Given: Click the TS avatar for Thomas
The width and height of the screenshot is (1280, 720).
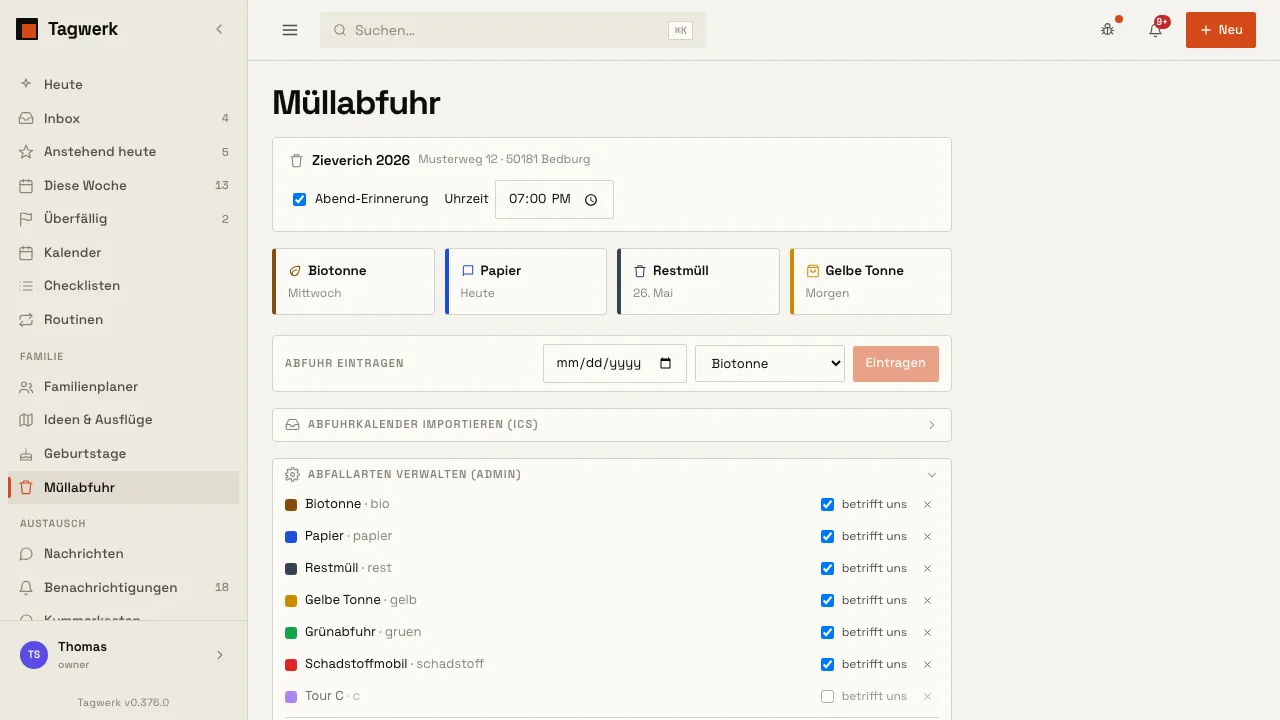Looking at the screenshot, I should [34, 655].
